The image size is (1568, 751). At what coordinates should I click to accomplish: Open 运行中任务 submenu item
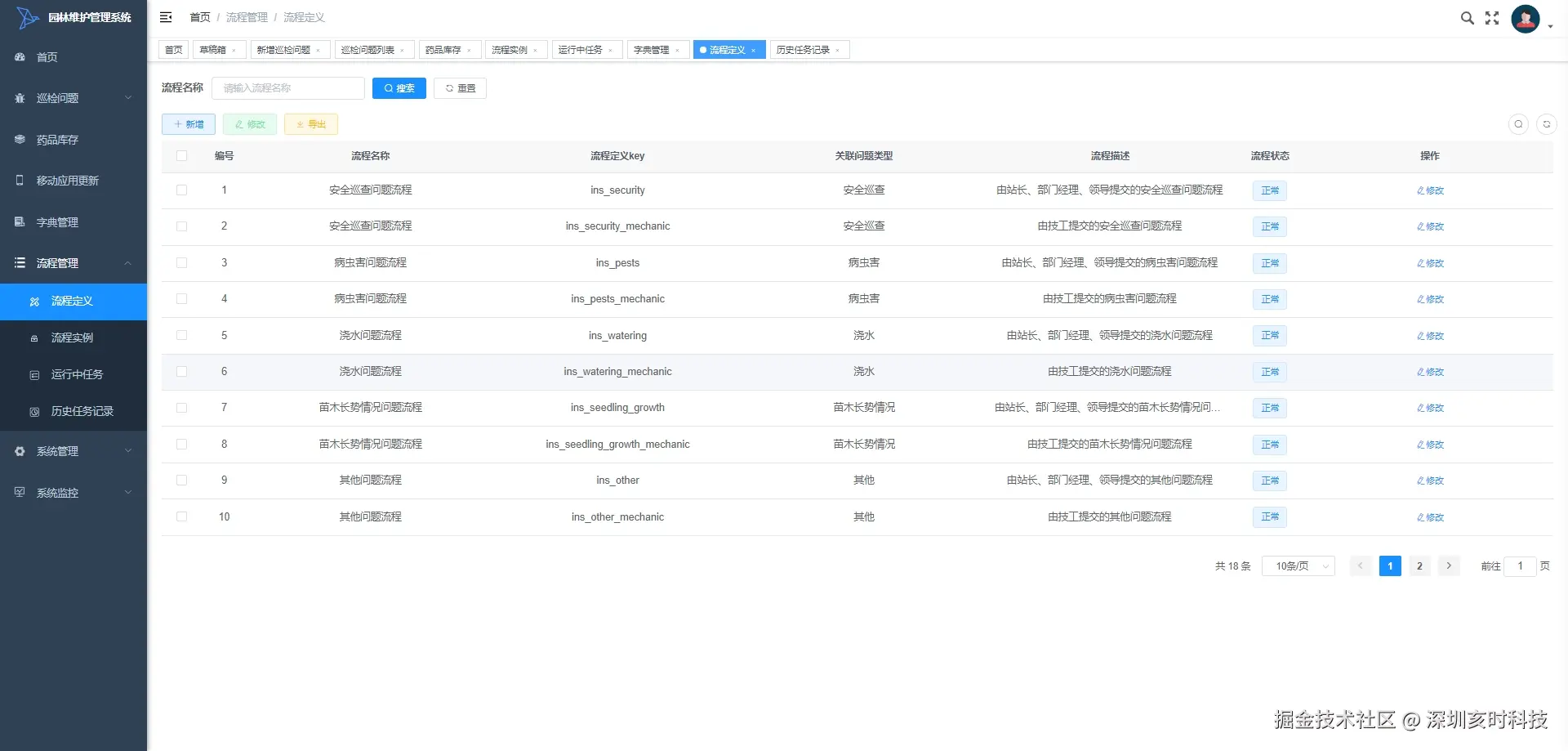(73, 374)
